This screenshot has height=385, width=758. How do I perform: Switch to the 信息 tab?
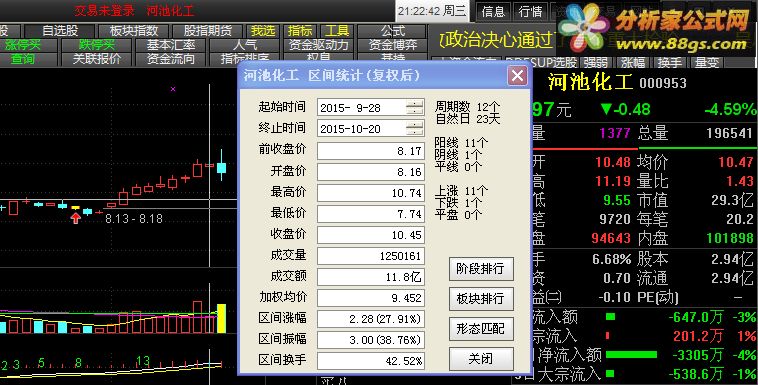[493, 11]
